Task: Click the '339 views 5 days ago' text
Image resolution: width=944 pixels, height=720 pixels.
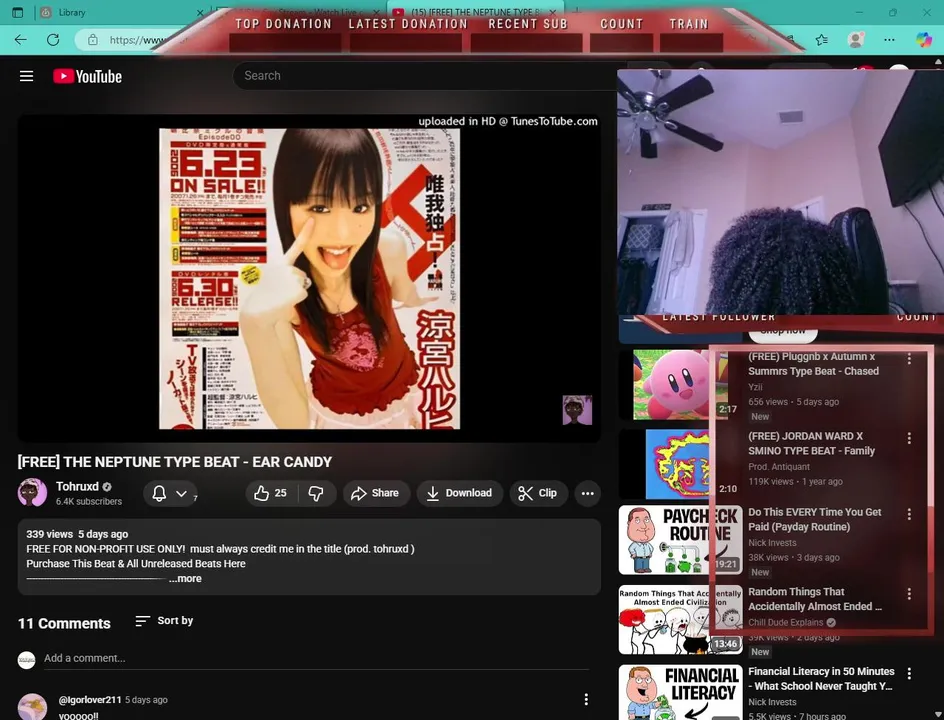Action: (x=77, y=534)
